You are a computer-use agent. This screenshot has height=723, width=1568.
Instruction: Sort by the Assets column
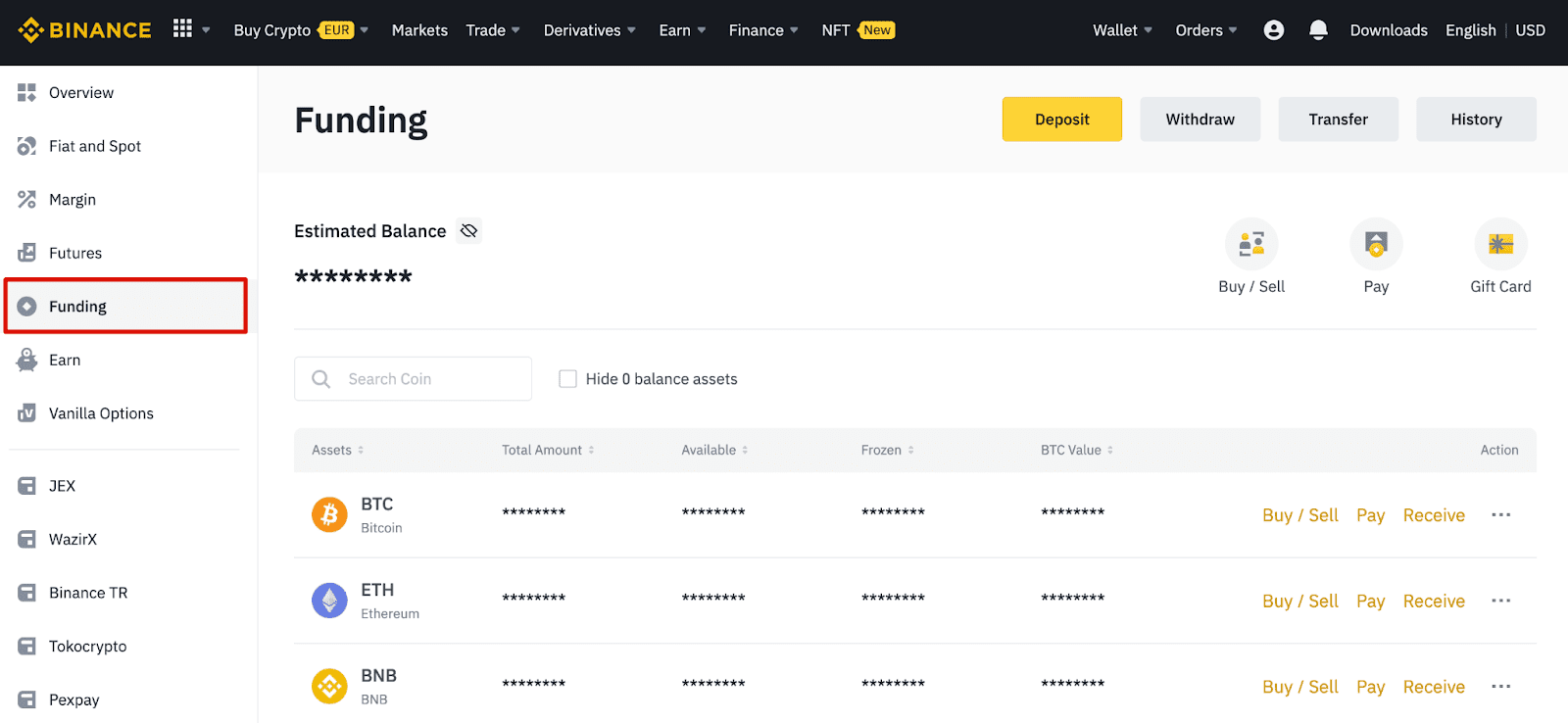338,451
